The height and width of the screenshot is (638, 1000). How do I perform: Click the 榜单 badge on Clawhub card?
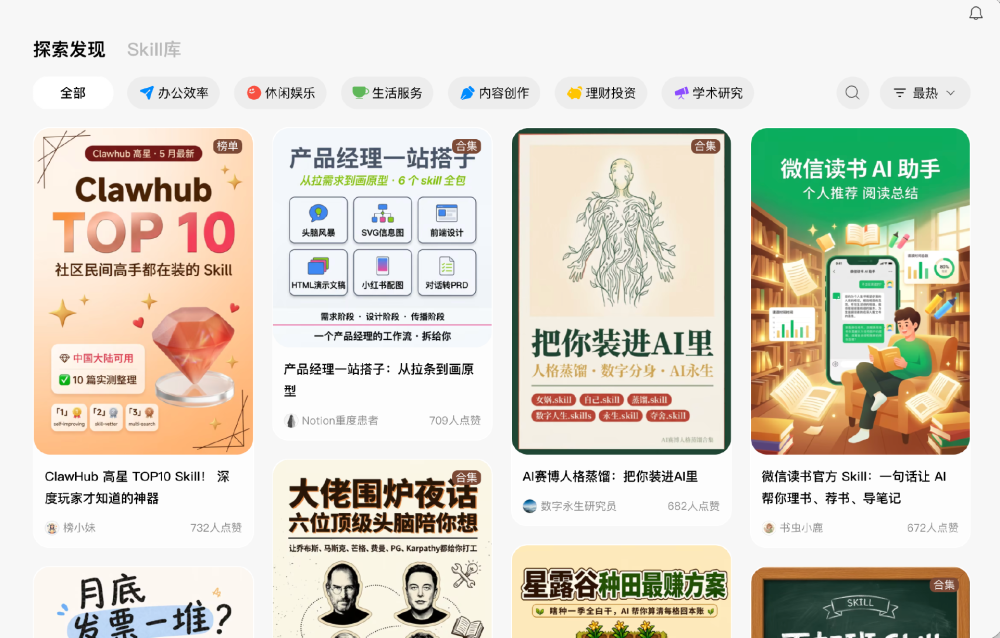click(x=227, y=146)
